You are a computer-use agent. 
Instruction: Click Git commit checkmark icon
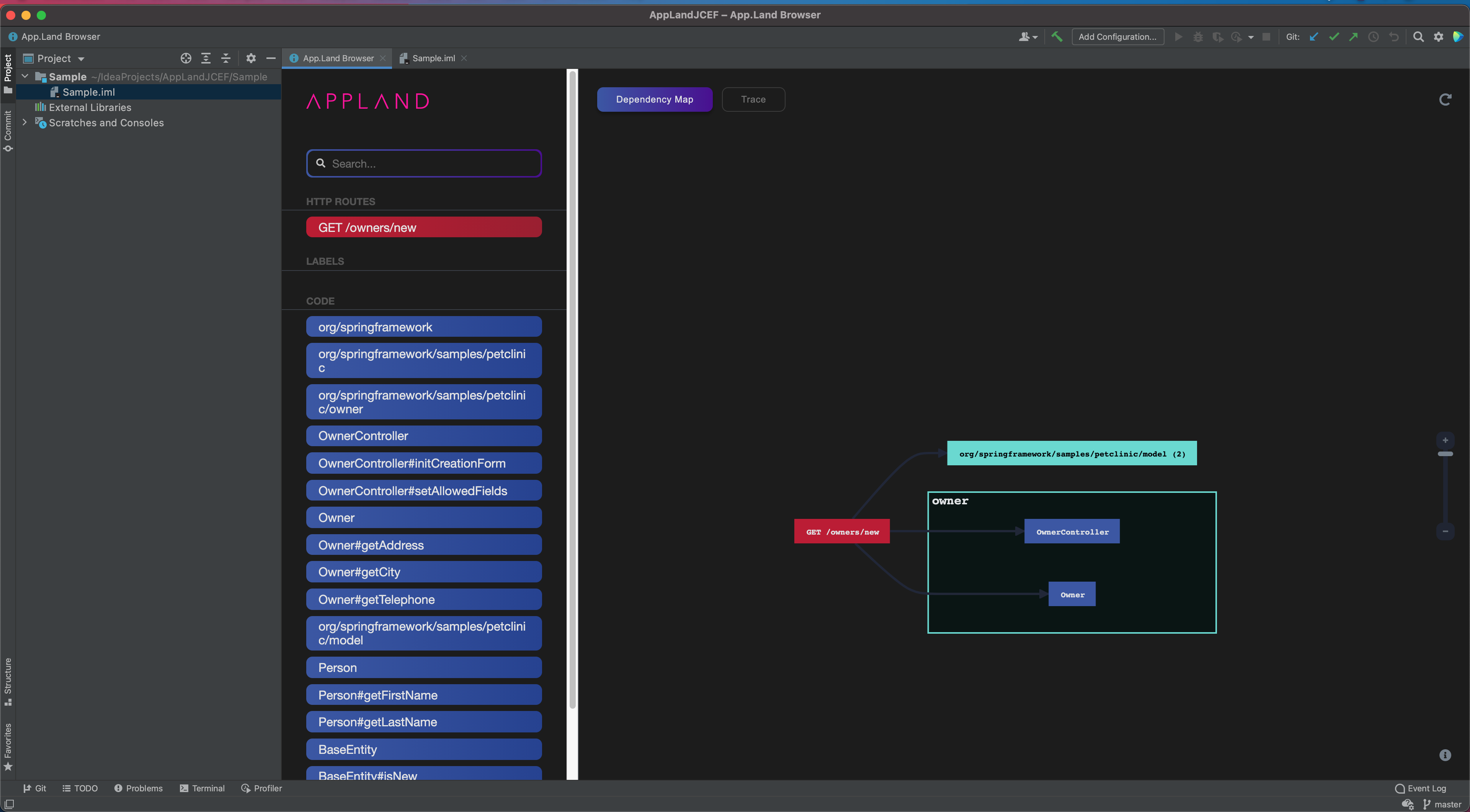point(1334,36)
